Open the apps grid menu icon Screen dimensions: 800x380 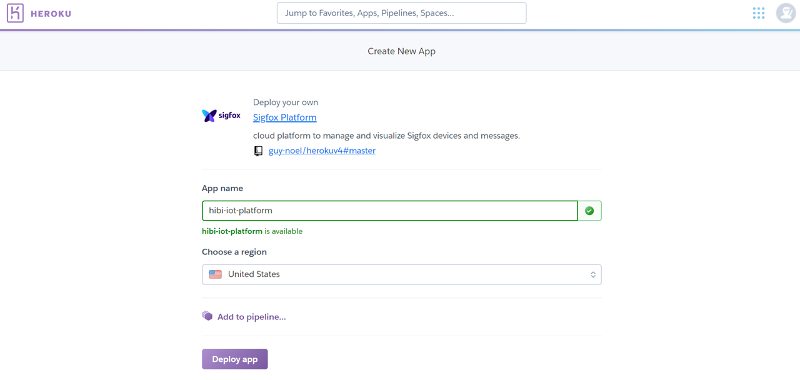point(758,13)
